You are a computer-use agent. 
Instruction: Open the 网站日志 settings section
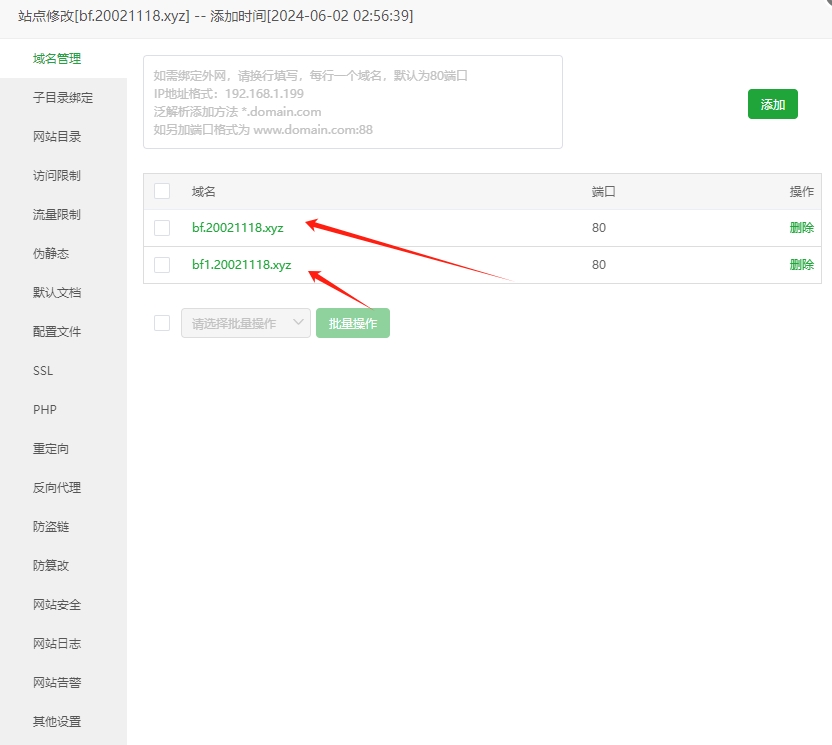click(56, 643)
